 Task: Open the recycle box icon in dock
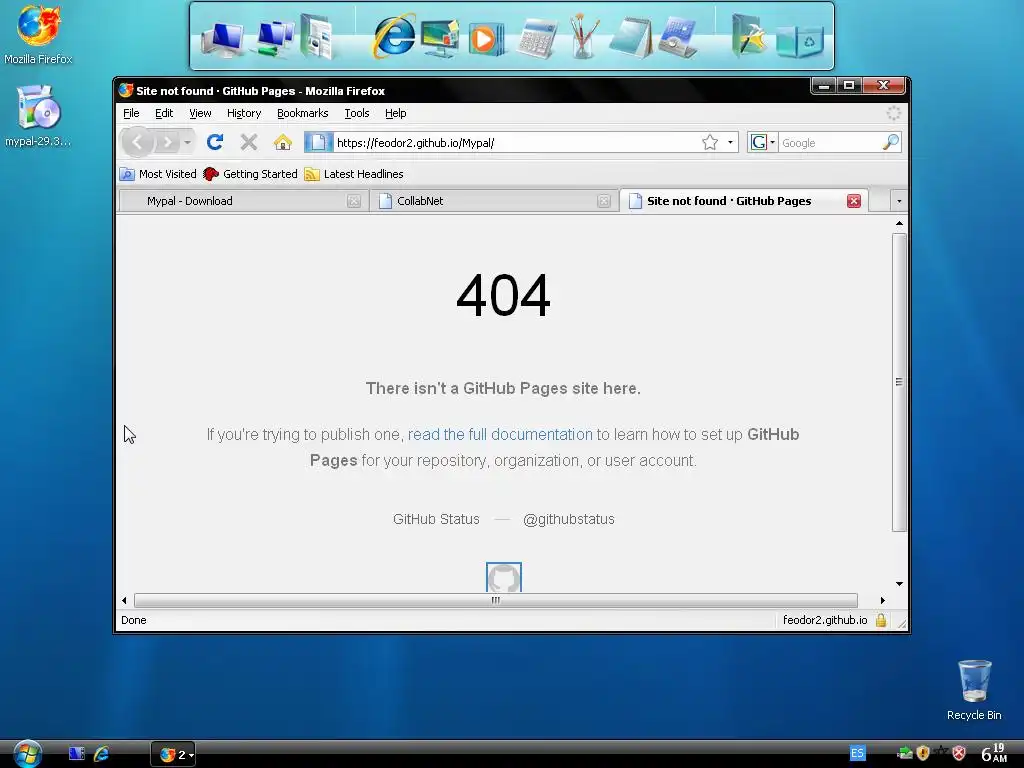coord(800,40)
